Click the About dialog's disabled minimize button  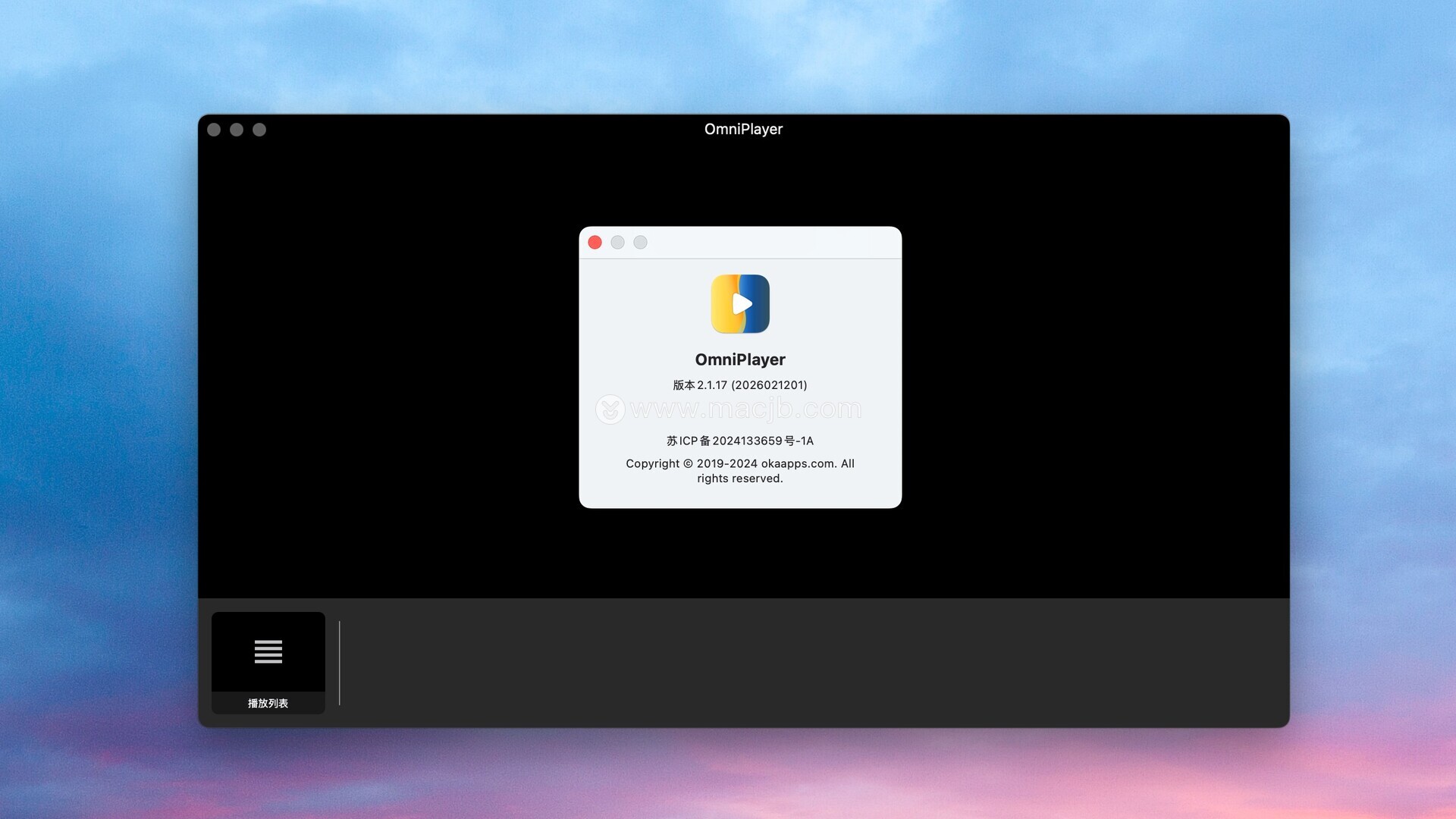pos(618,243)
